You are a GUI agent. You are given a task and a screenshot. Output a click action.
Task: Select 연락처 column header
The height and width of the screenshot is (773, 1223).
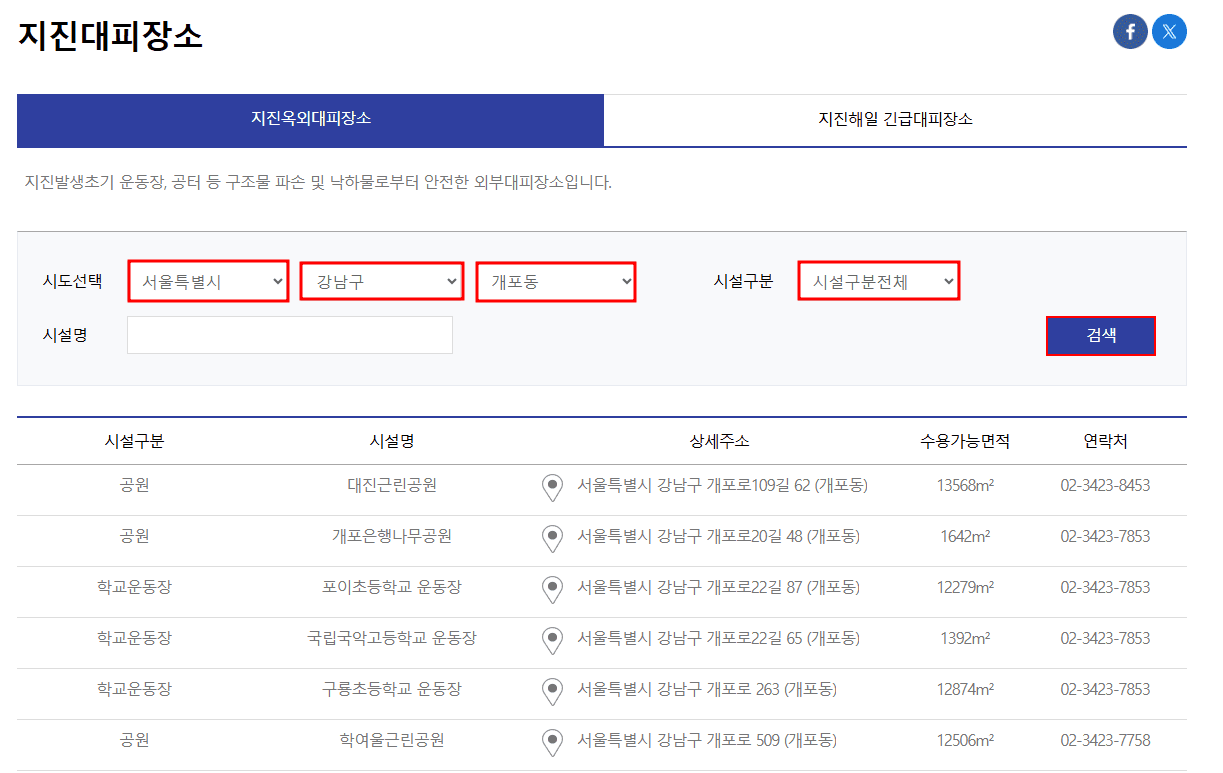tap(1105, 441)
